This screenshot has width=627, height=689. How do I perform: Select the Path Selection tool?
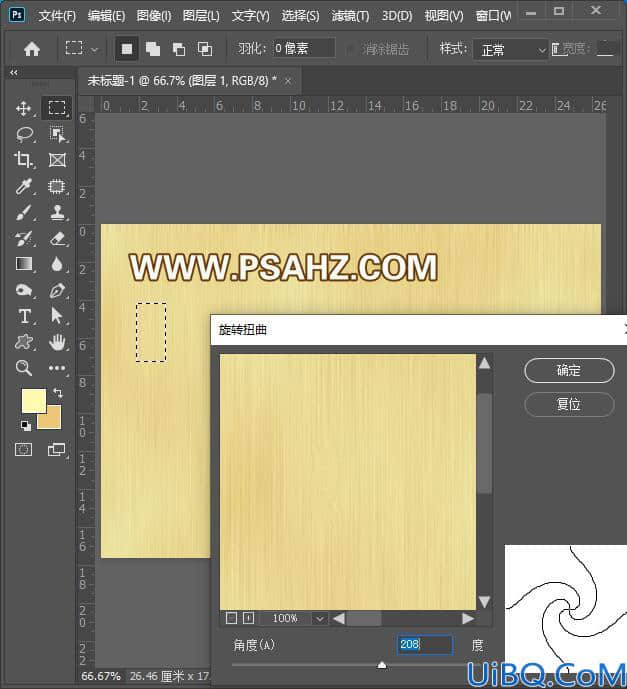click(57, 315)
